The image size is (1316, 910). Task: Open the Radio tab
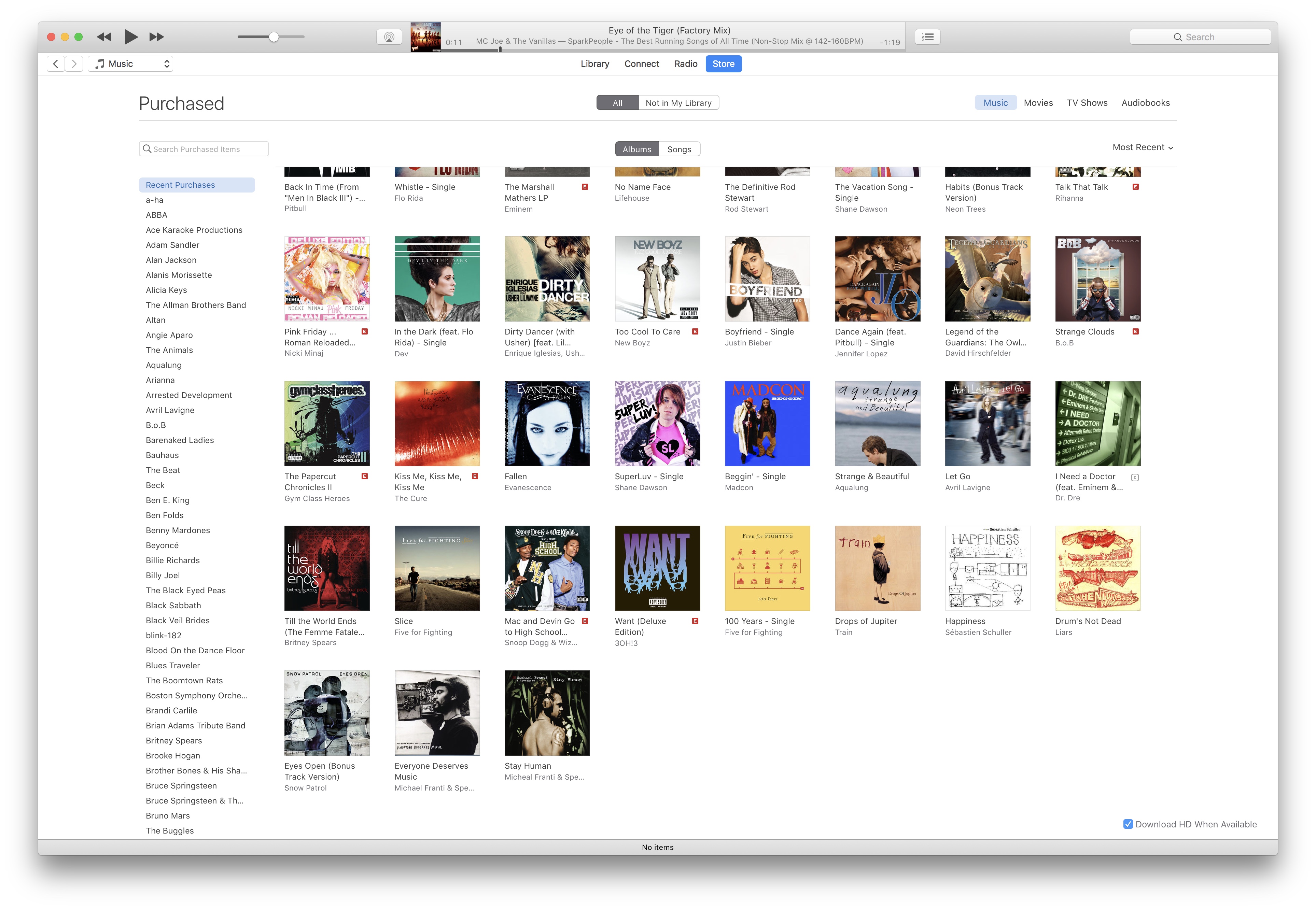tap(685, 64)
